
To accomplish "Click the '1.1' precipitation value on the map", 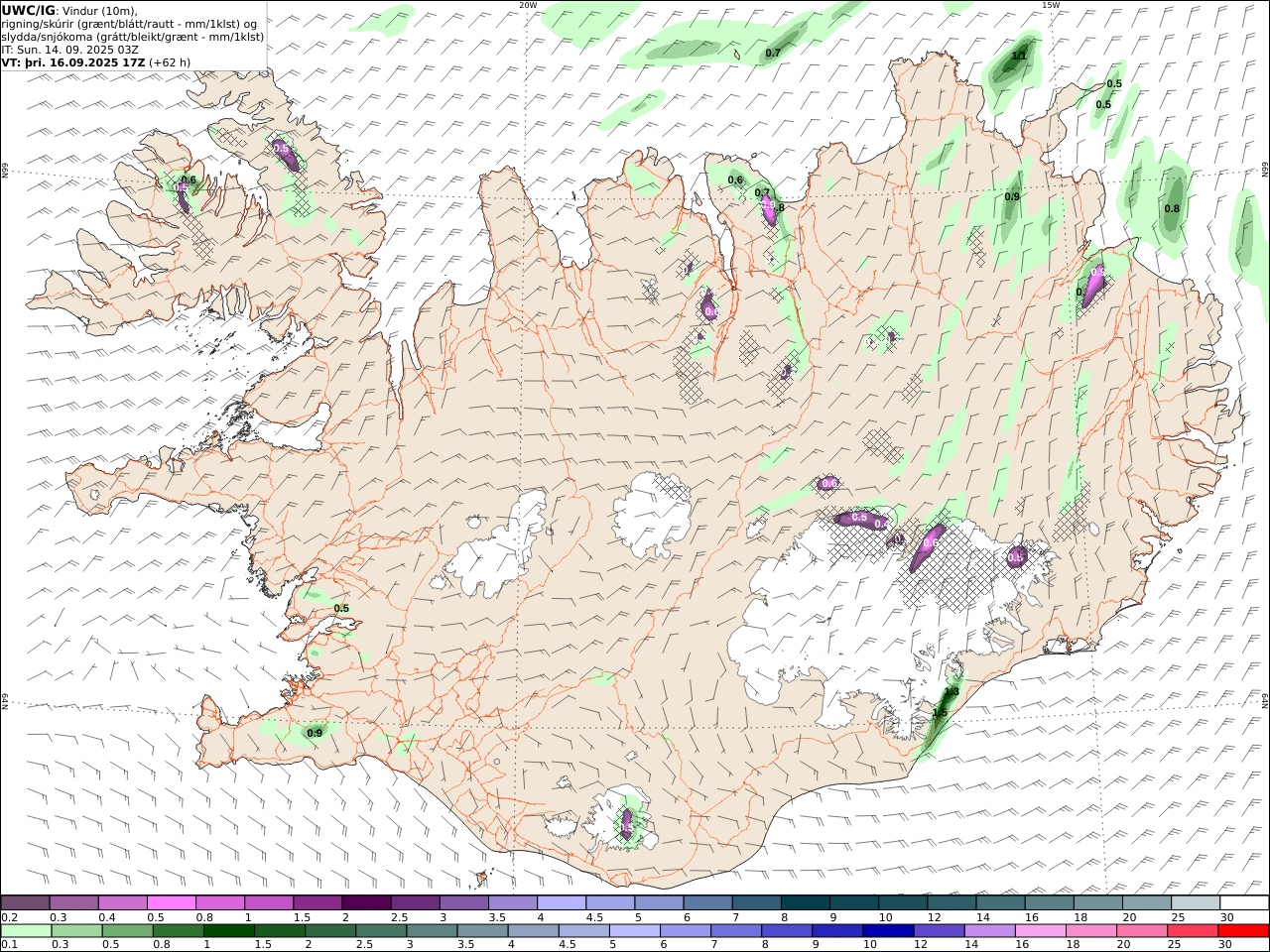I will click(1019, 56).
